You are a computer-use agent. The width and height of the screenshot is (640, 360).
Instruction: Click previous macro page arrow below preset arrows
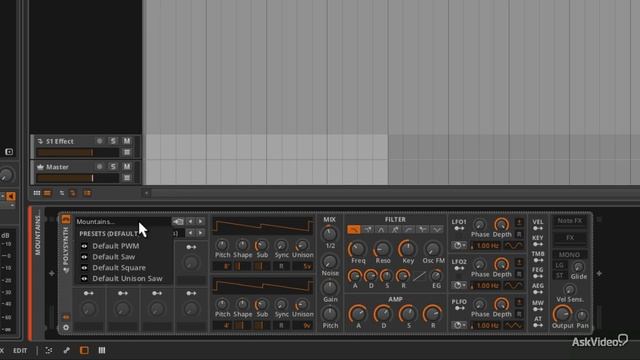click(190, 233)
